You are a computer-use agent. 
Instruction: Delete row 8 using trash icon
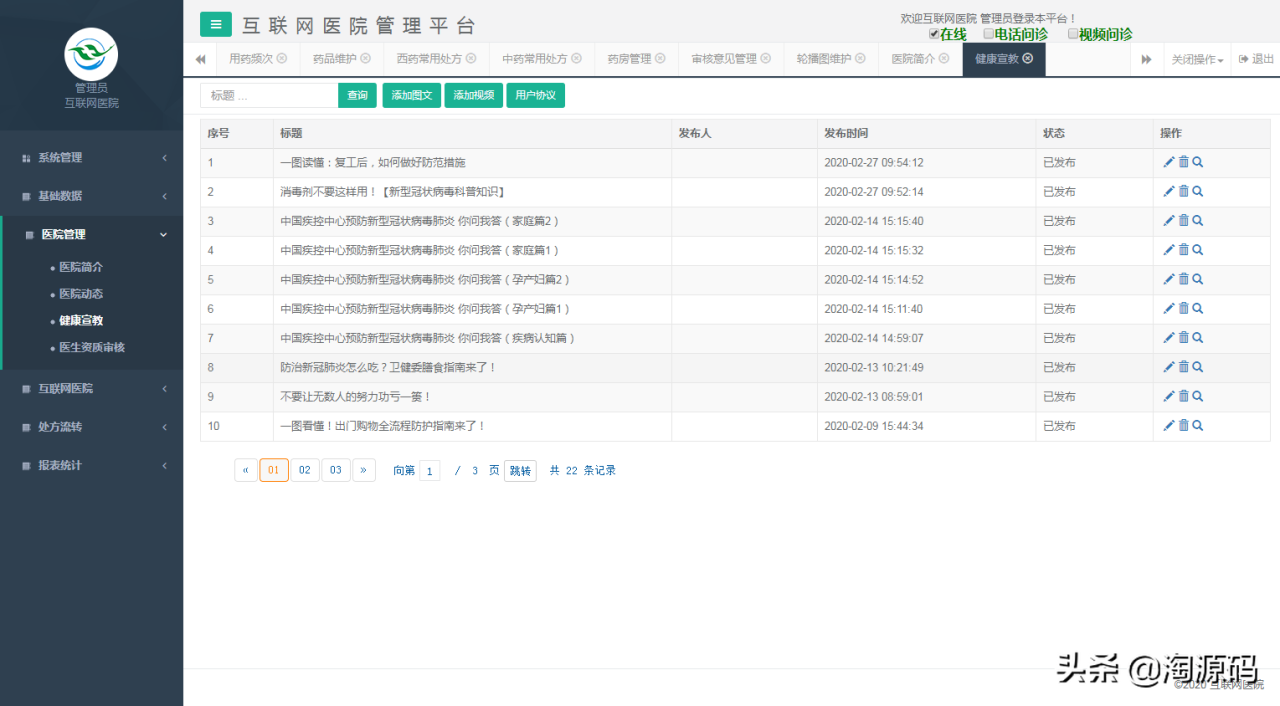click(1184, 367)
